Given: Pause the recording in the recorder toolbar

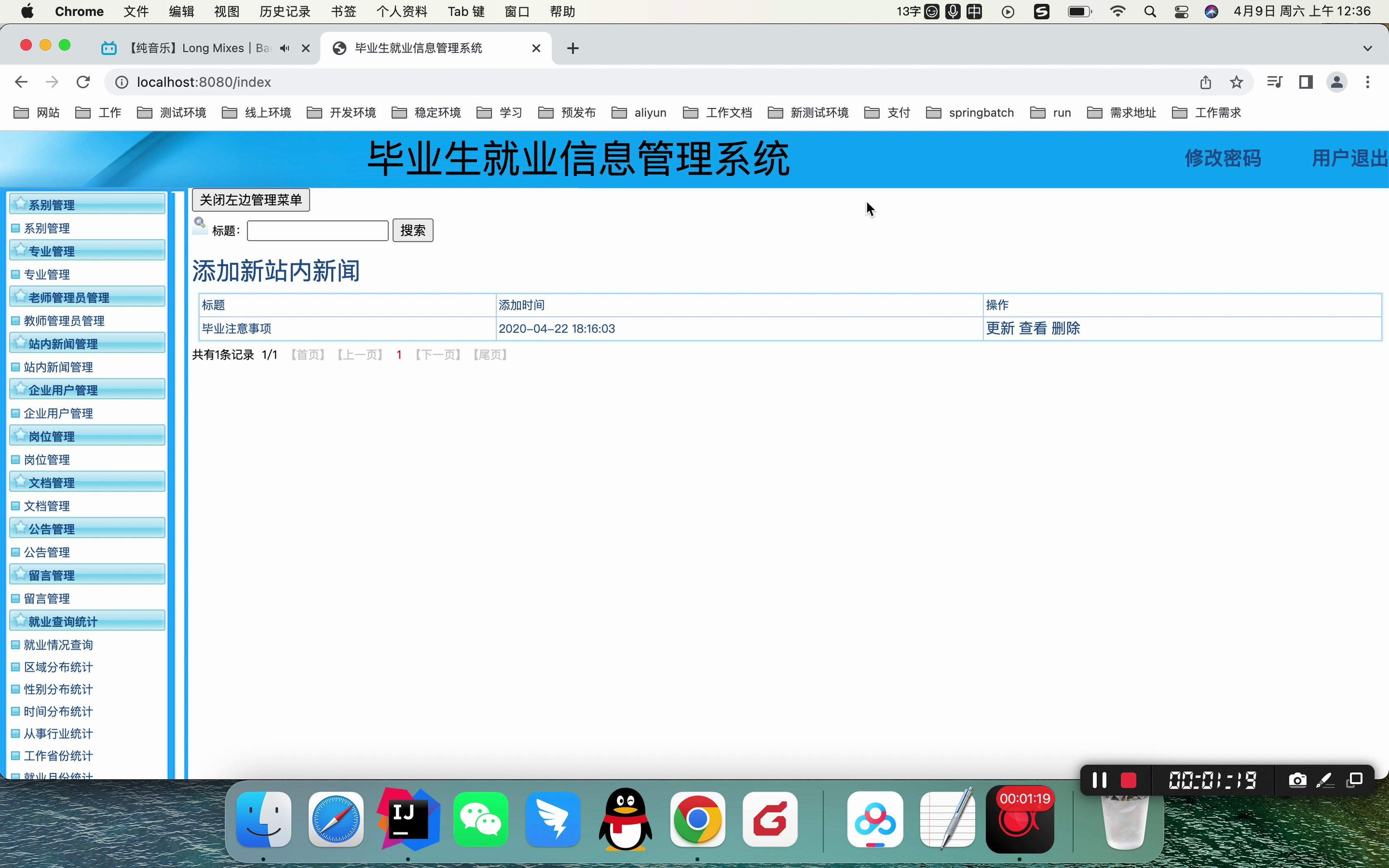Looking at the screenshot, I should click(x=1099, y=780).
